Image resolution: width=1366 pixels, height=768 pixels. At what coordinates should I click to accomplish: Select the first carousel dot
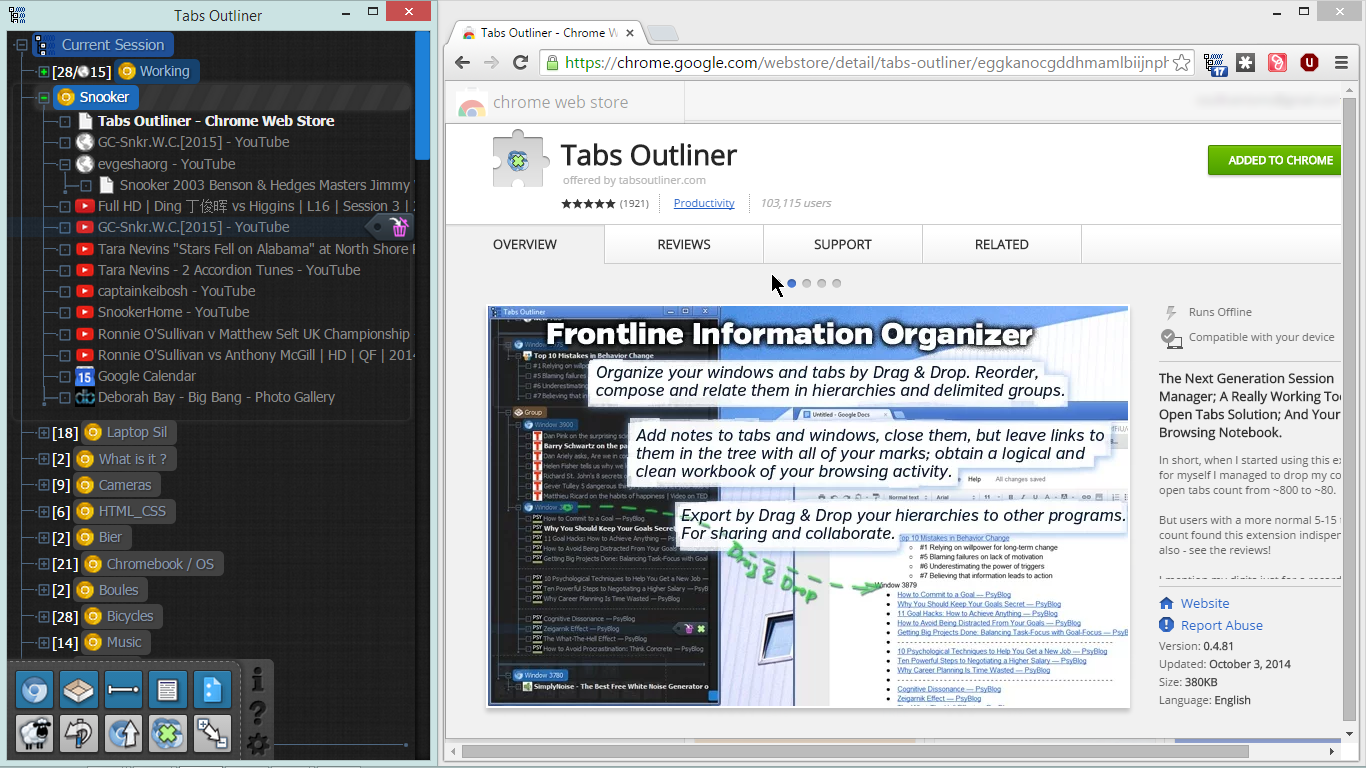[x=792, y=283]
